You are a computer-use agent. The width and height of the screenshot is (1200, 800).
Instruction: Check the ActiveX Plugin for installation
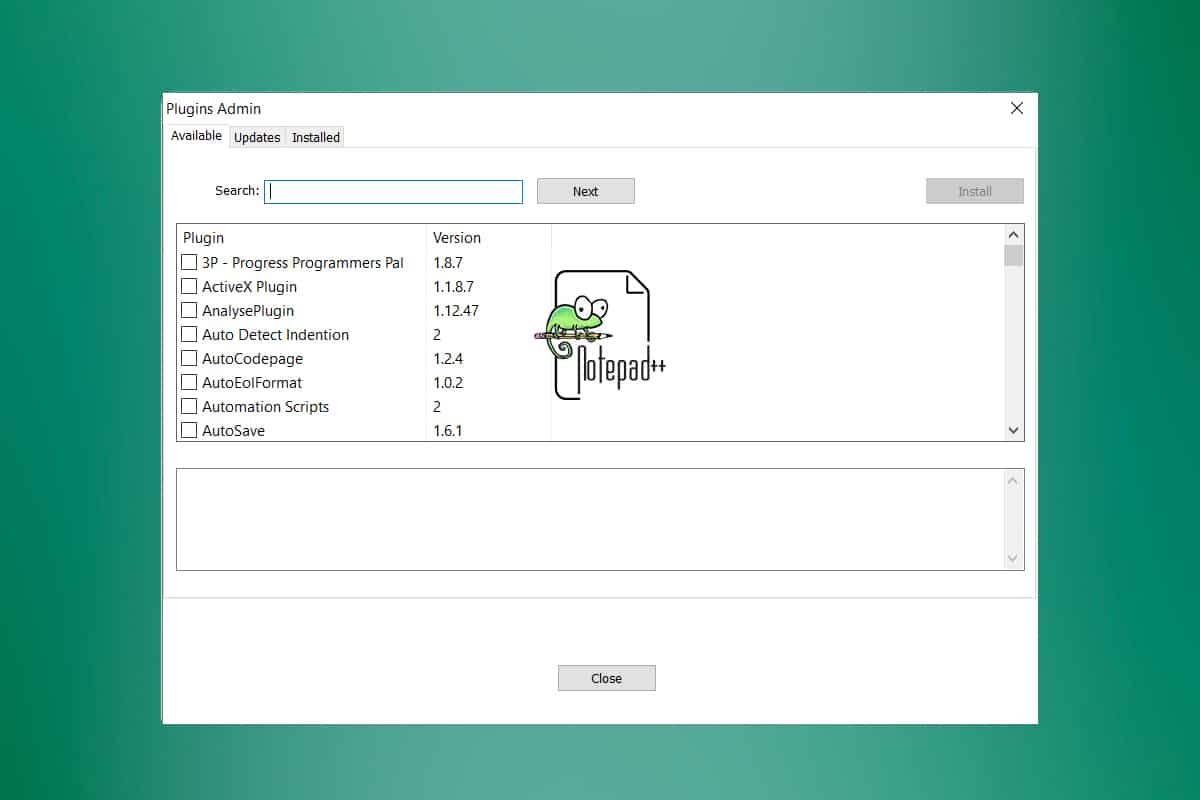click(x=189, y=286)
